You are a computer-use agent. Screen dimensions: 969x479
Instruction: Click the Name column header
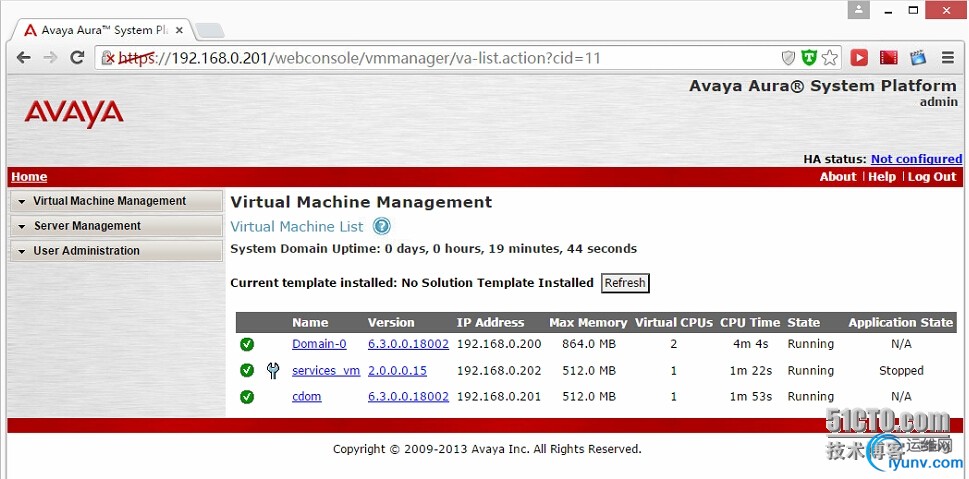point(310,323)
